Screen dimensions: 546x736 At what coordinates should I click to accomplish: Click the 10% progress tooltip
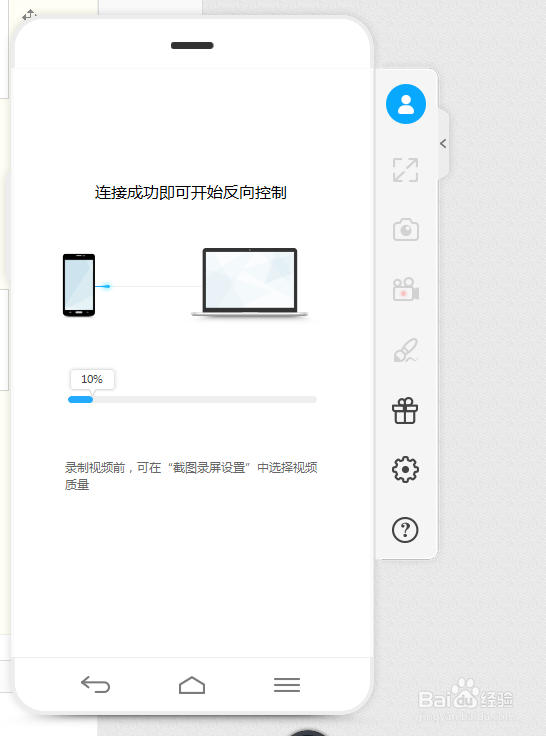pos(92,379)
